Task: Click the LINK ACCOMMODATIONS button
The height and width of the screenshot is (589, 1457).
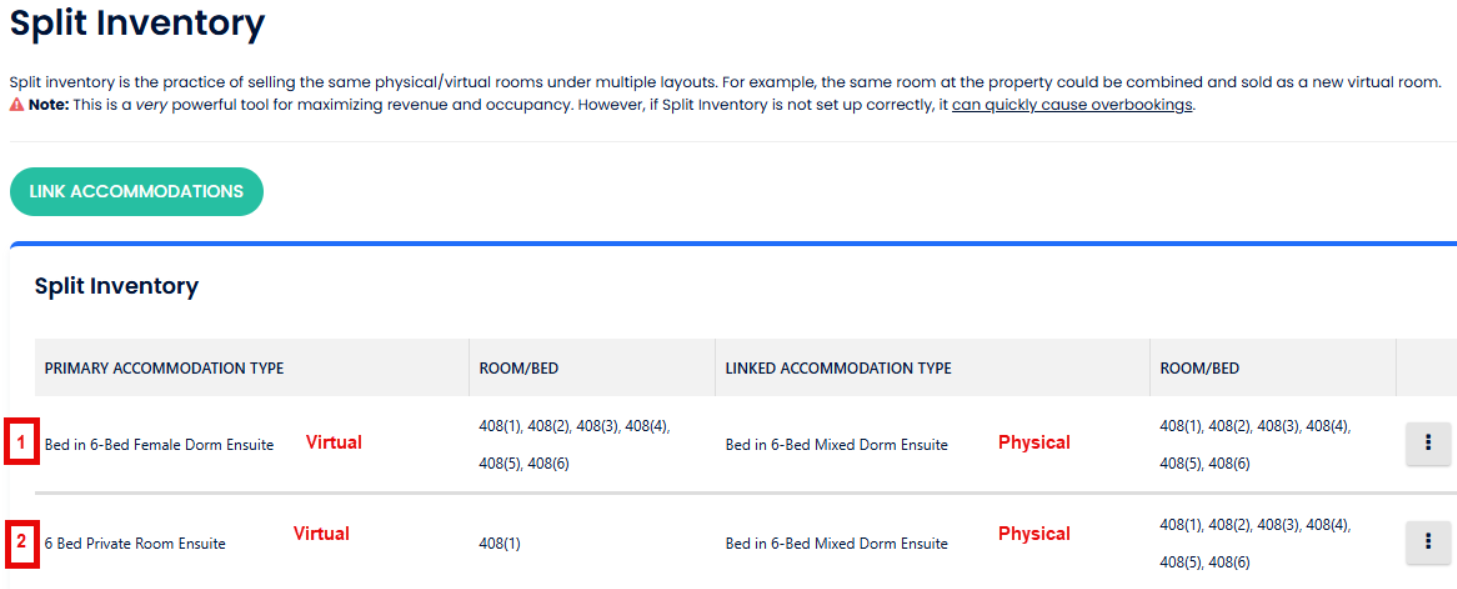Action: pyautogui.click(x=136, y=192)
